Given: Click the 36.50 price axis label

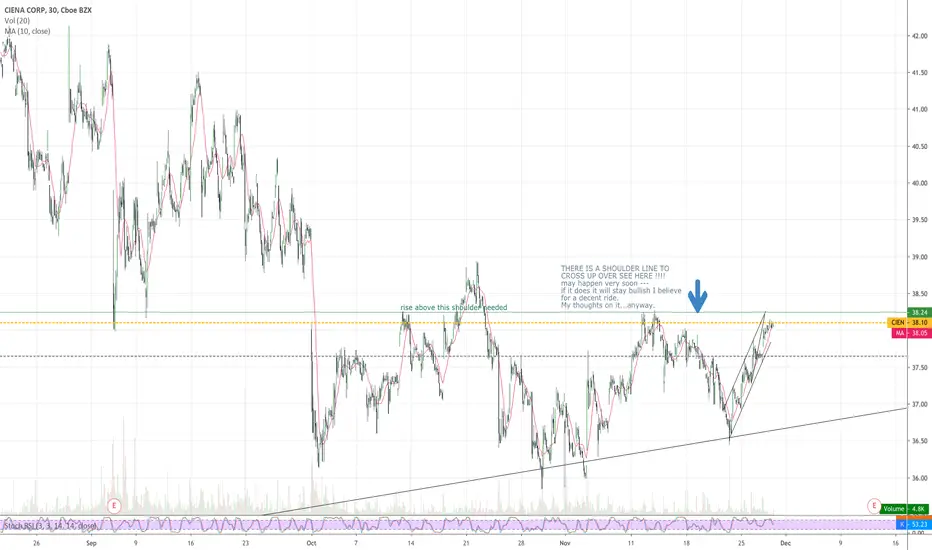Looking at the screenshot, I should click(x=919, y=441).
